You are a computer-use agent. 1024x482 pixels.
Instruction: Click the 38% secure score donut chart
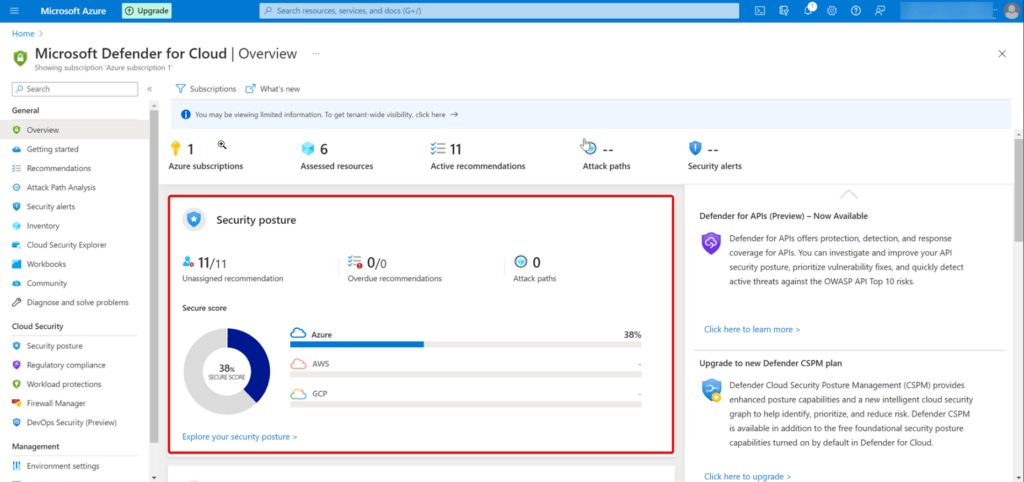tap(227, 372)
